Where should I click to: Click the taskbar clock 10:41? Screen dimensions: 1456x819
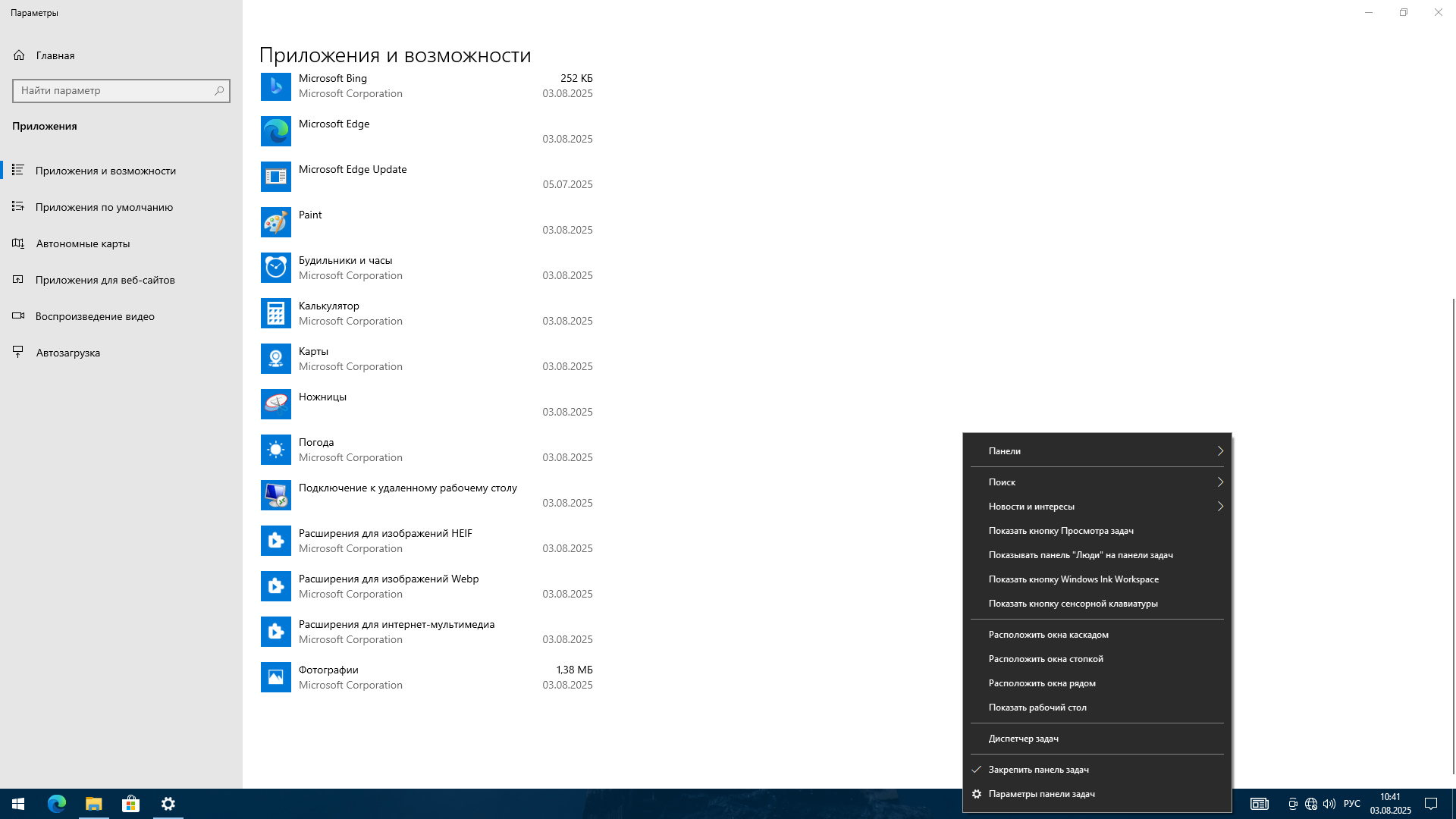[x=1390, y=804]
